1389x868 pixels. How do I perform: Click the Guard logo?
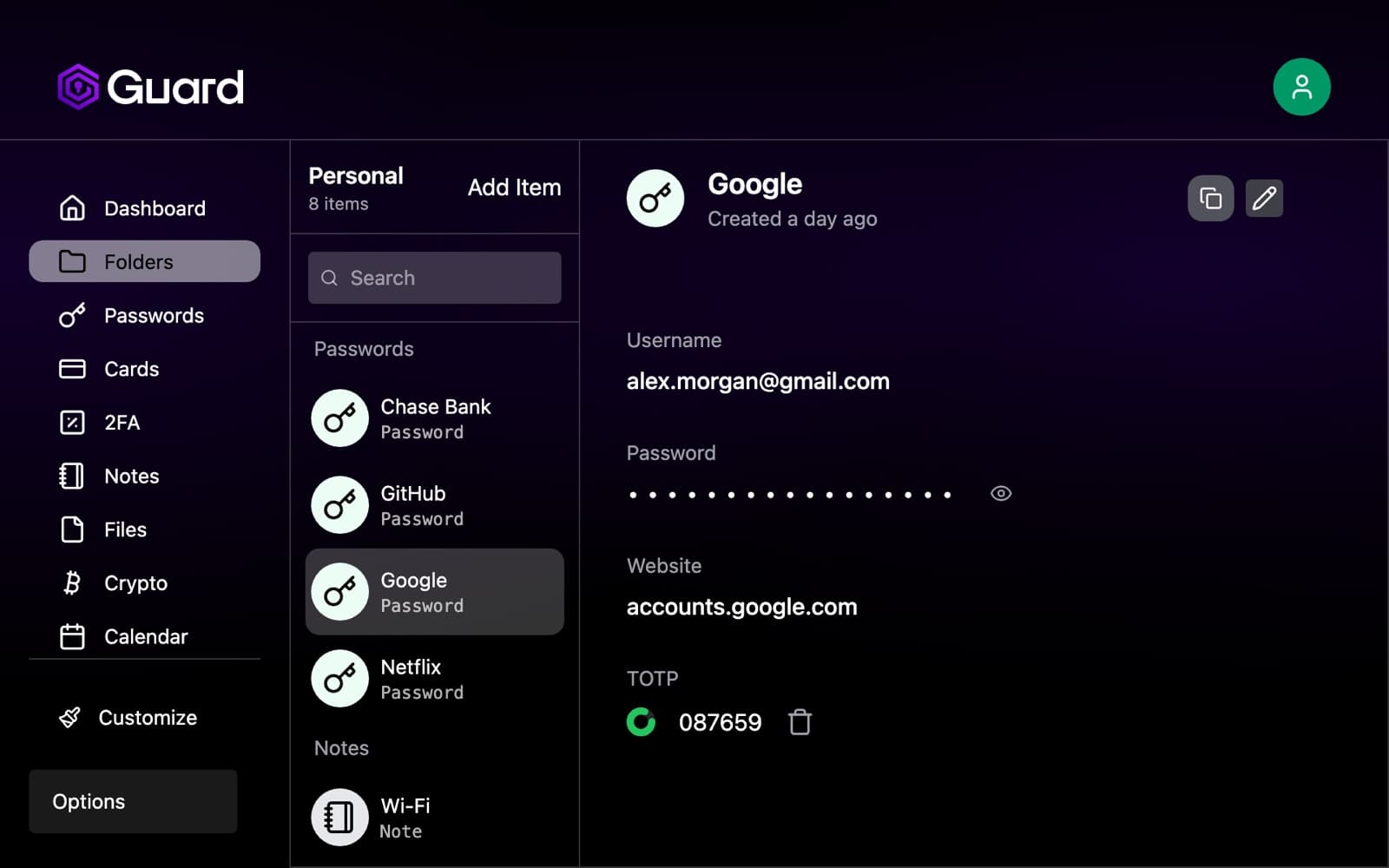tap(150, 87)
